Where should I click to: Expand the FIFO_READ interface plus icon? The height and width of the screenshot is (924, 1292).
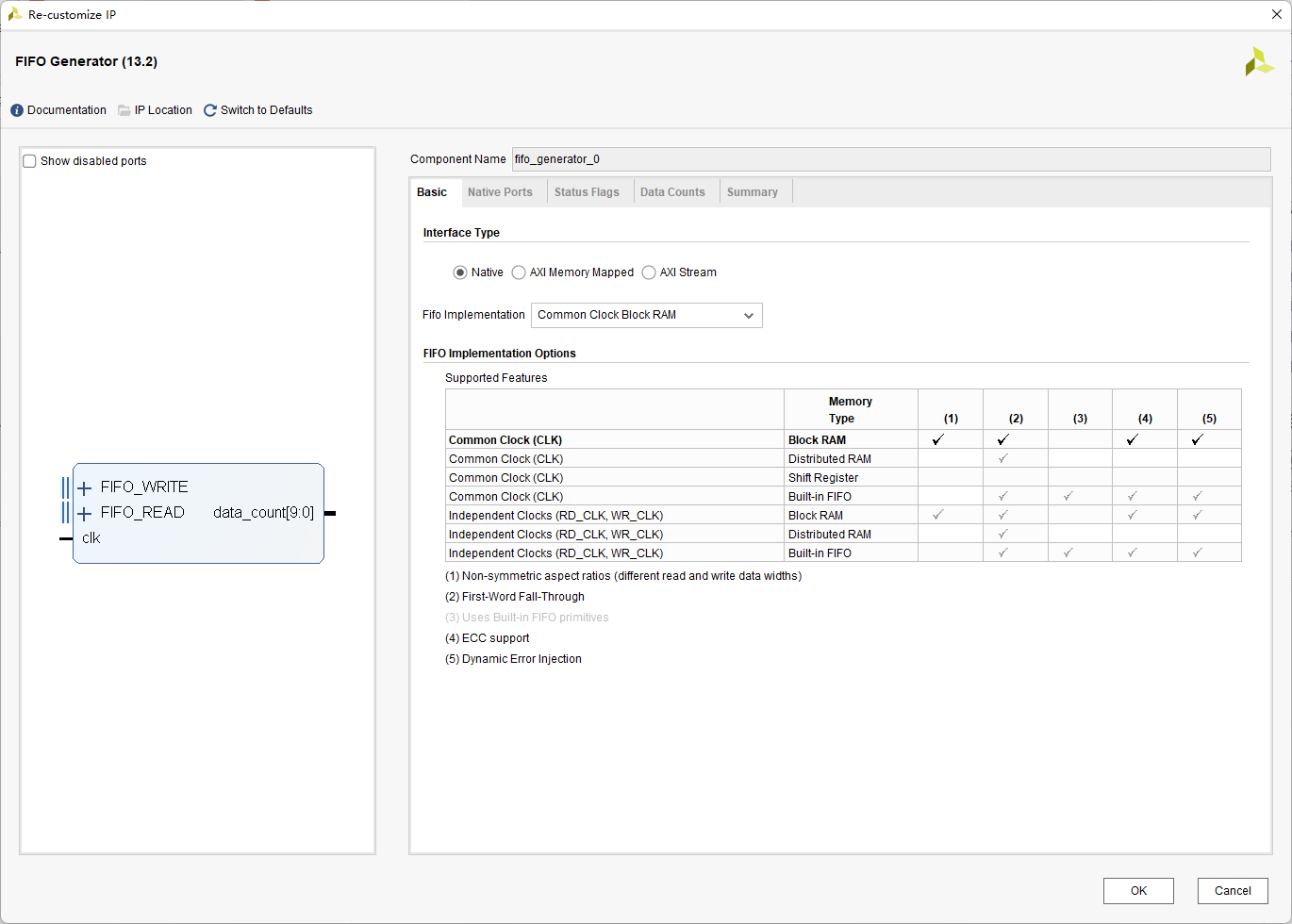pyautogui.click(x=84, y=513)
